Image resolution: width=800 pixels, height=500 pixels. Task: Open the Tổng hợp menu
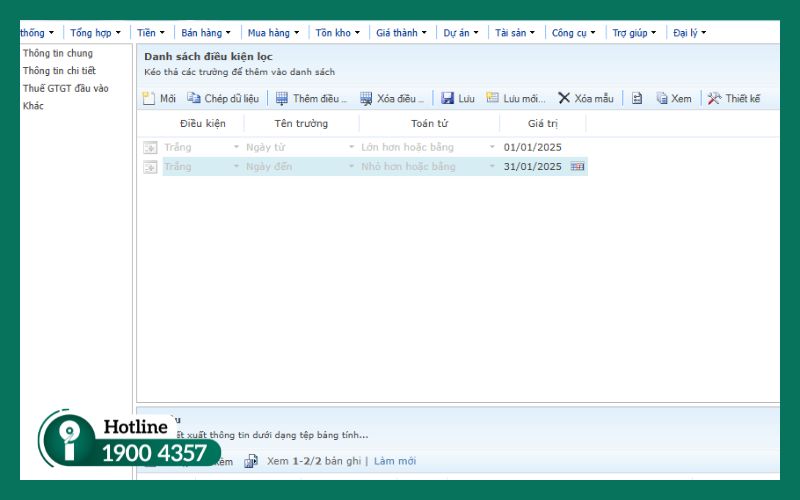point(95,33)
